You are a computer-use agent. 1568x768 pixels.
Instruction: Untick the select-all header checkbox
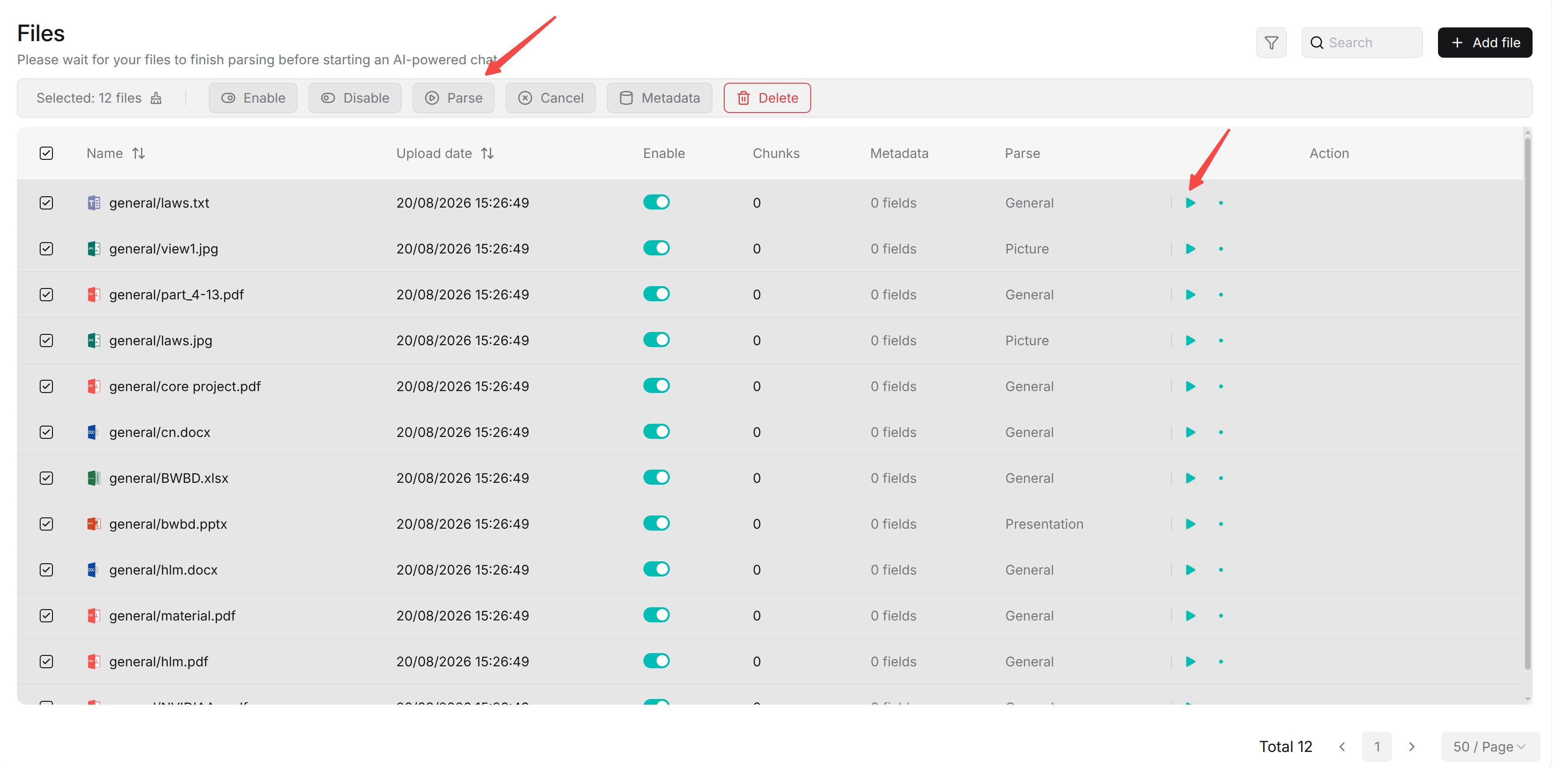click(46, 154)
